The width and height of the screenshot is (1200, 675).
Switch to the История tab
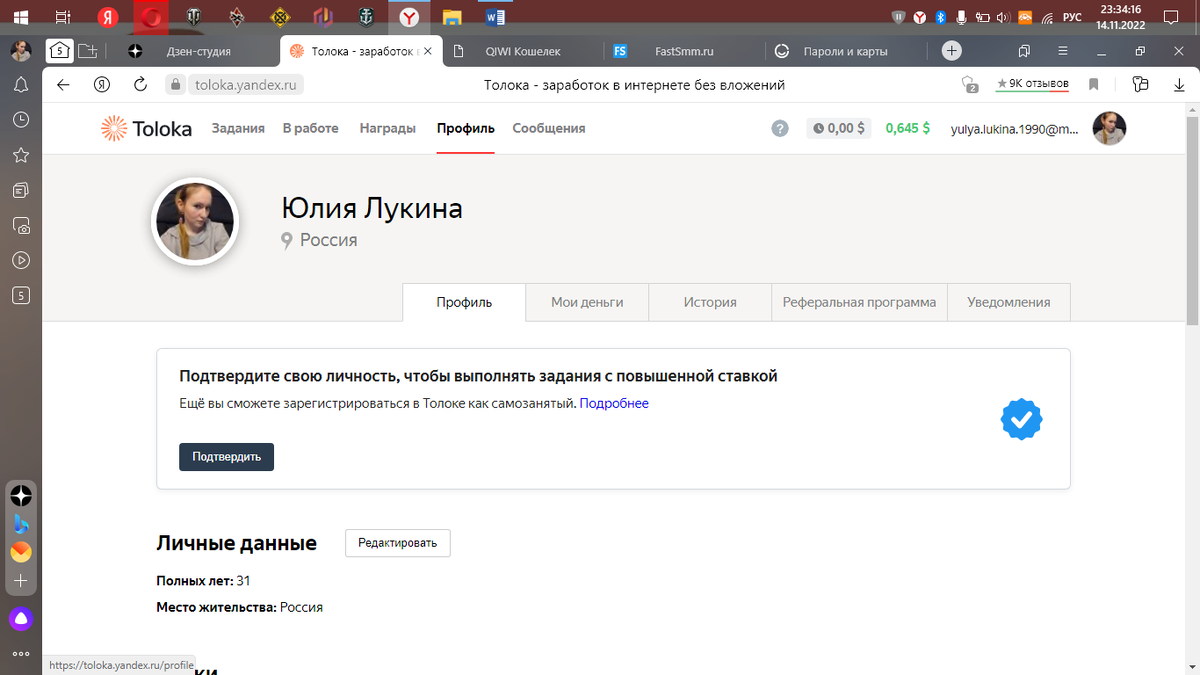[x=710, y=302]
